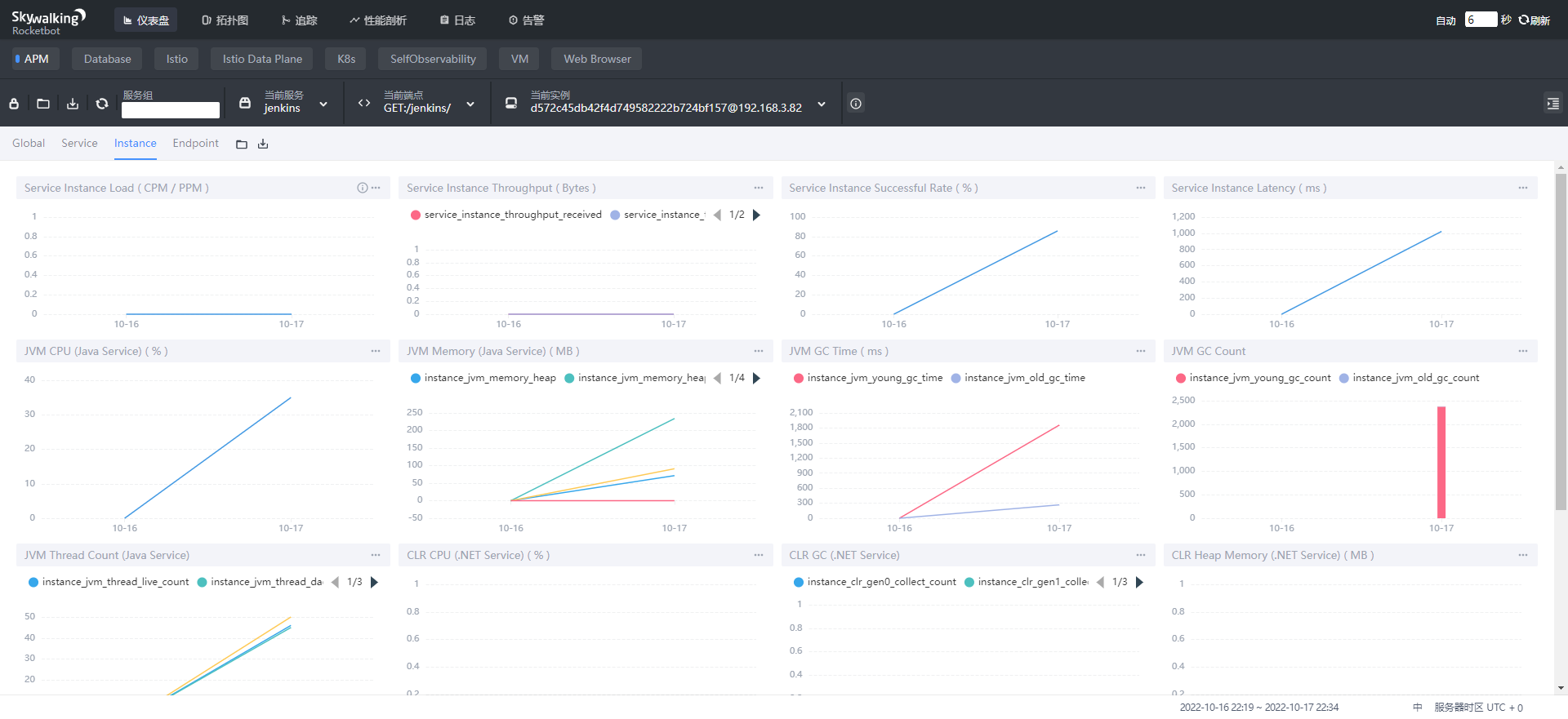Image resolution: width=1568 pixels, height=719 pixels.
Task: Open more menu on JVM CPU panel
Action: tap(376, 351)
